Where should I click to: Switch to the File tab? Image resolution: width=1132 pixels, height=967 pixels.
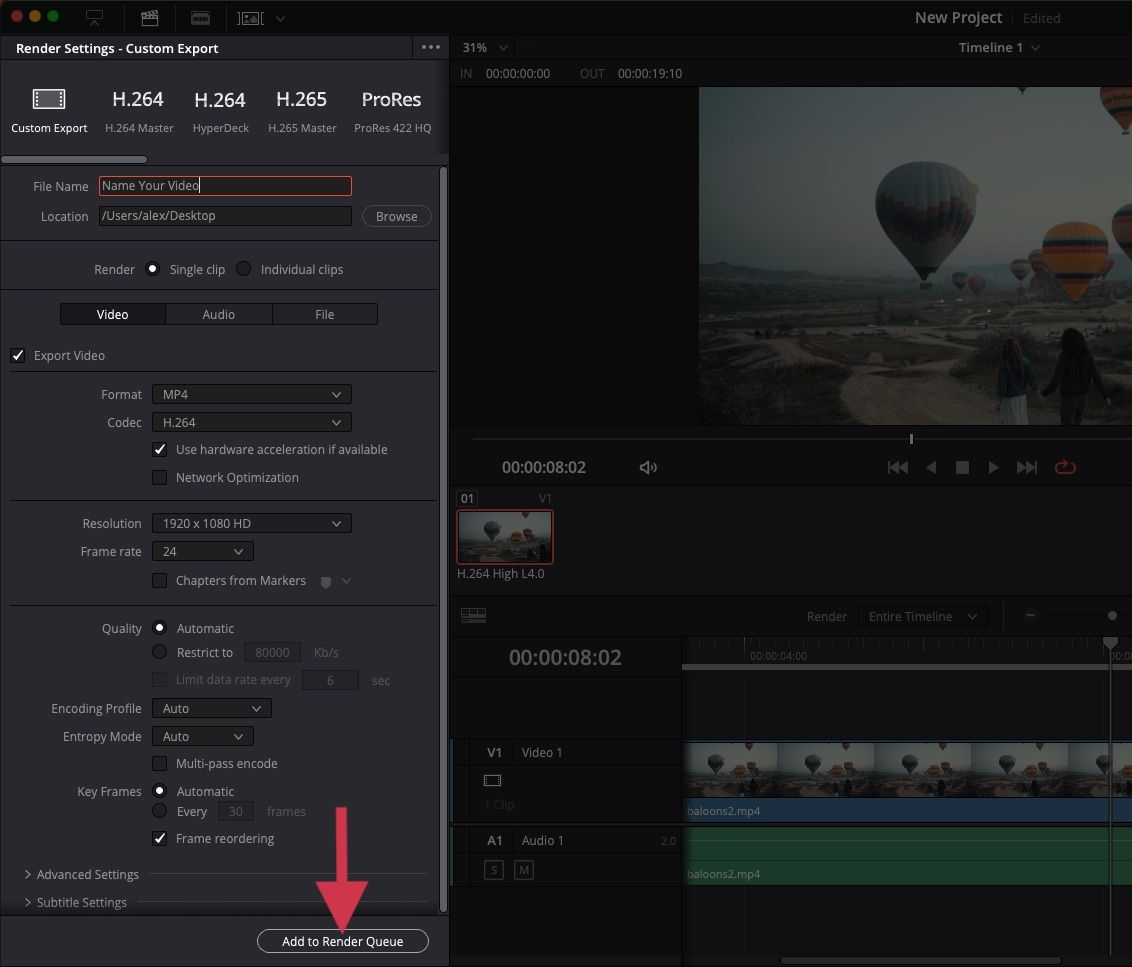click(324, 314)
